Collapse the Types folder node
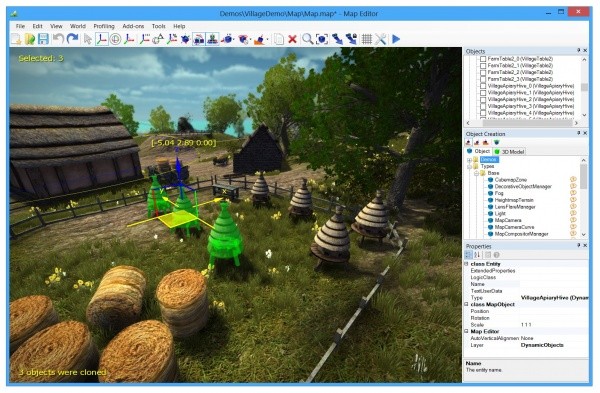Screen dimensions: 600x393 tap(470, 167)
